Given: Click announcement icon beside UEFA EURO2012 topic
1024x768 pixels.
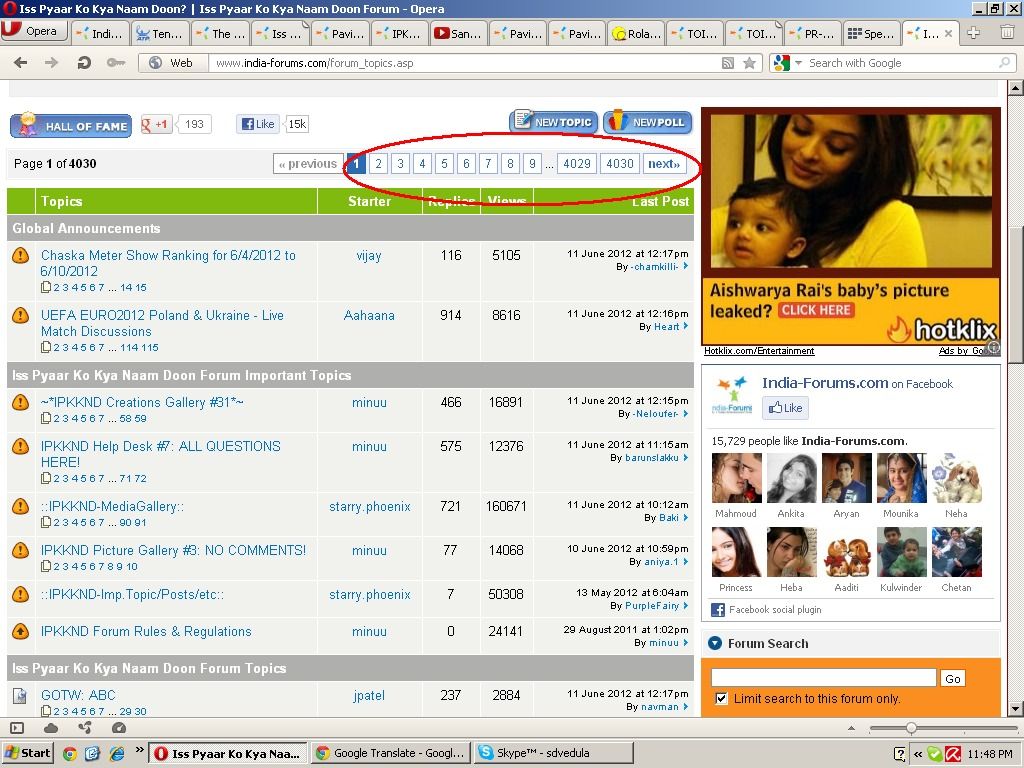Looking at the screenshot, I should [x=21, y=315].
